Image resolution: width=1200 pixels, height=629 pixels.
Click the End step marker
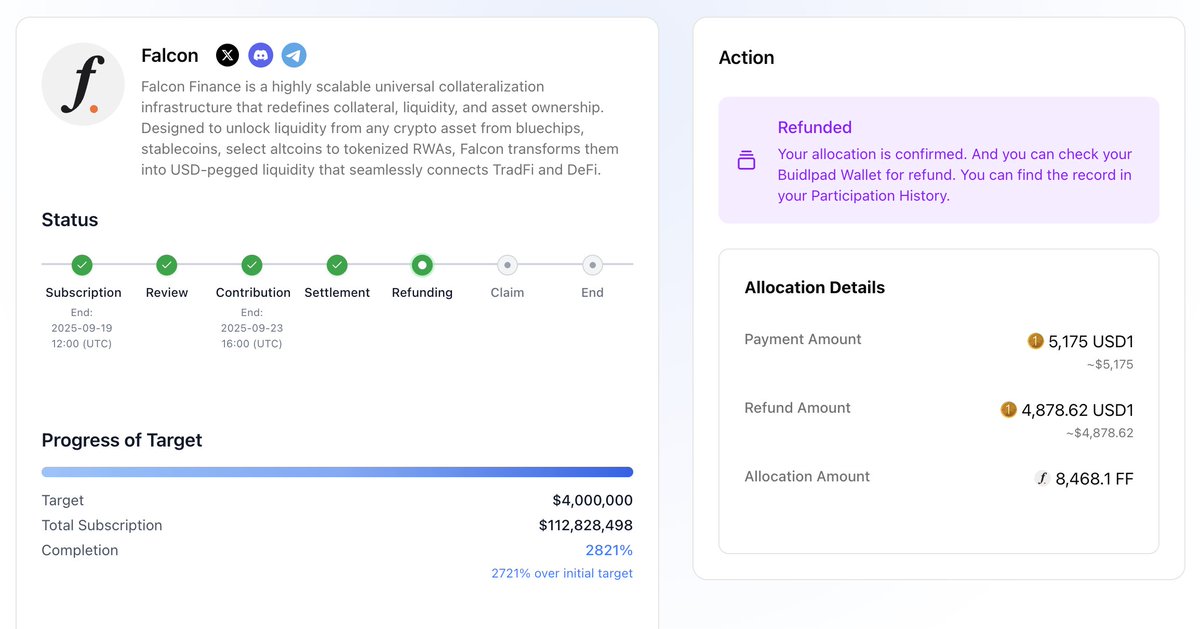pyautogui.click(x=592, y=265)
